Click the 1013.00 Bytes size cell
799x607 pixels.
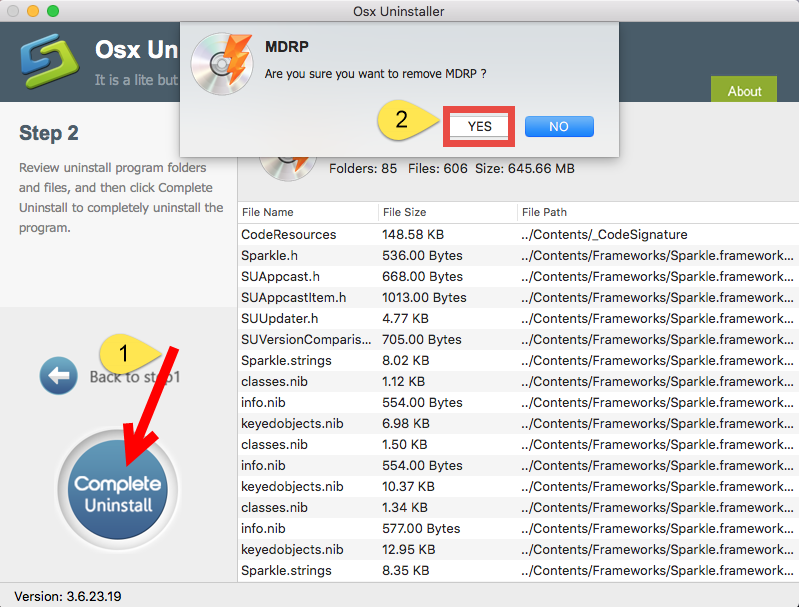[x=424, y=297]
